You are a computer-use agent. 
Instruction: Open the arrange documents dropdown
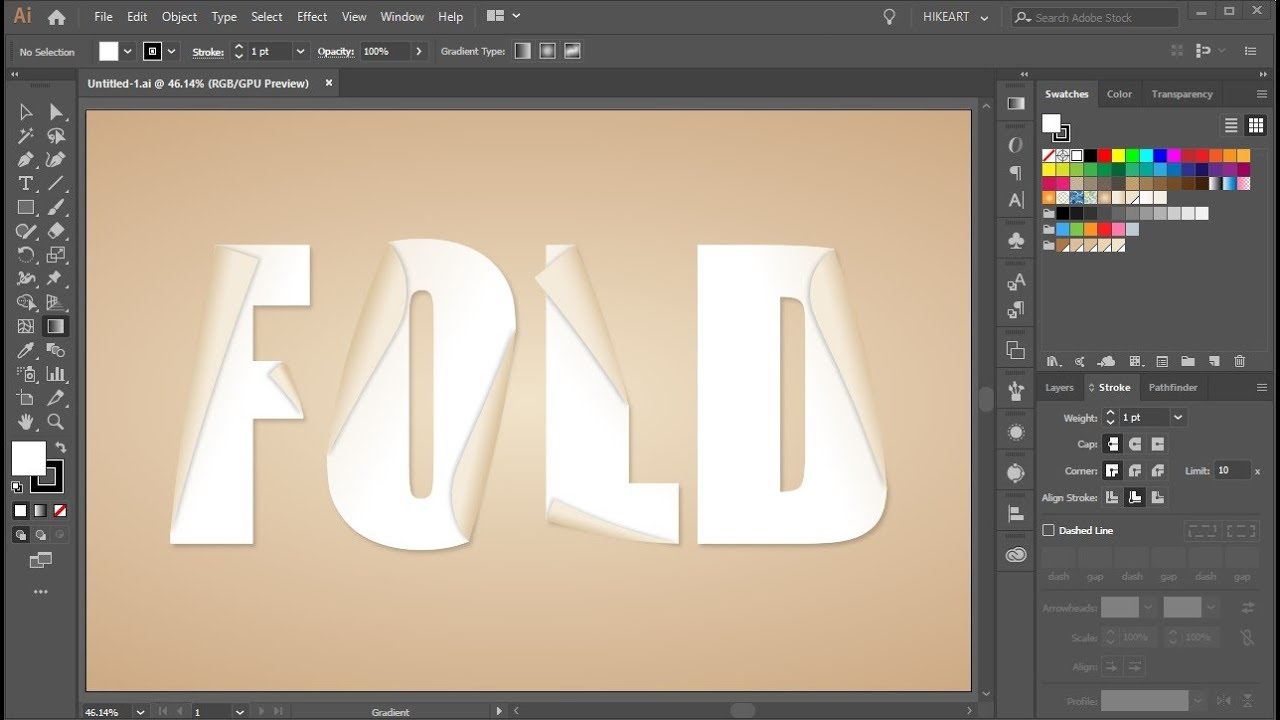click(503, 16)
